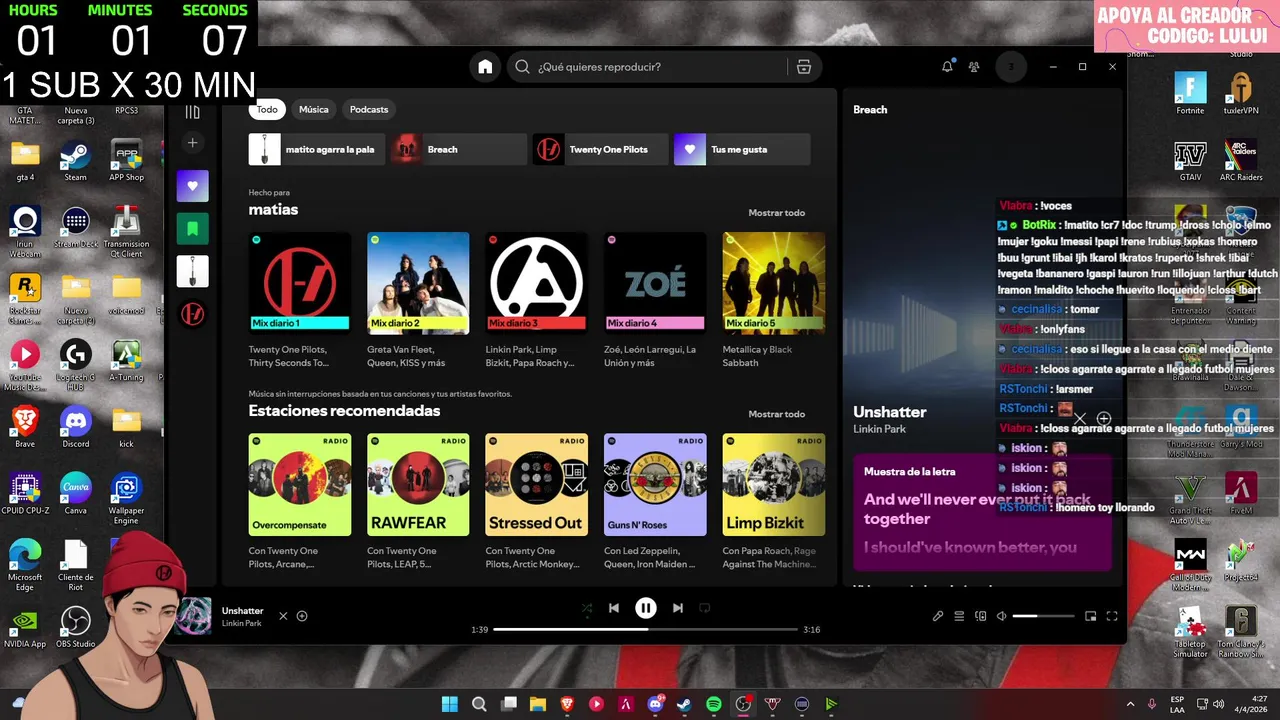Open Tus me gusta shortcut

tap(742, 149)
